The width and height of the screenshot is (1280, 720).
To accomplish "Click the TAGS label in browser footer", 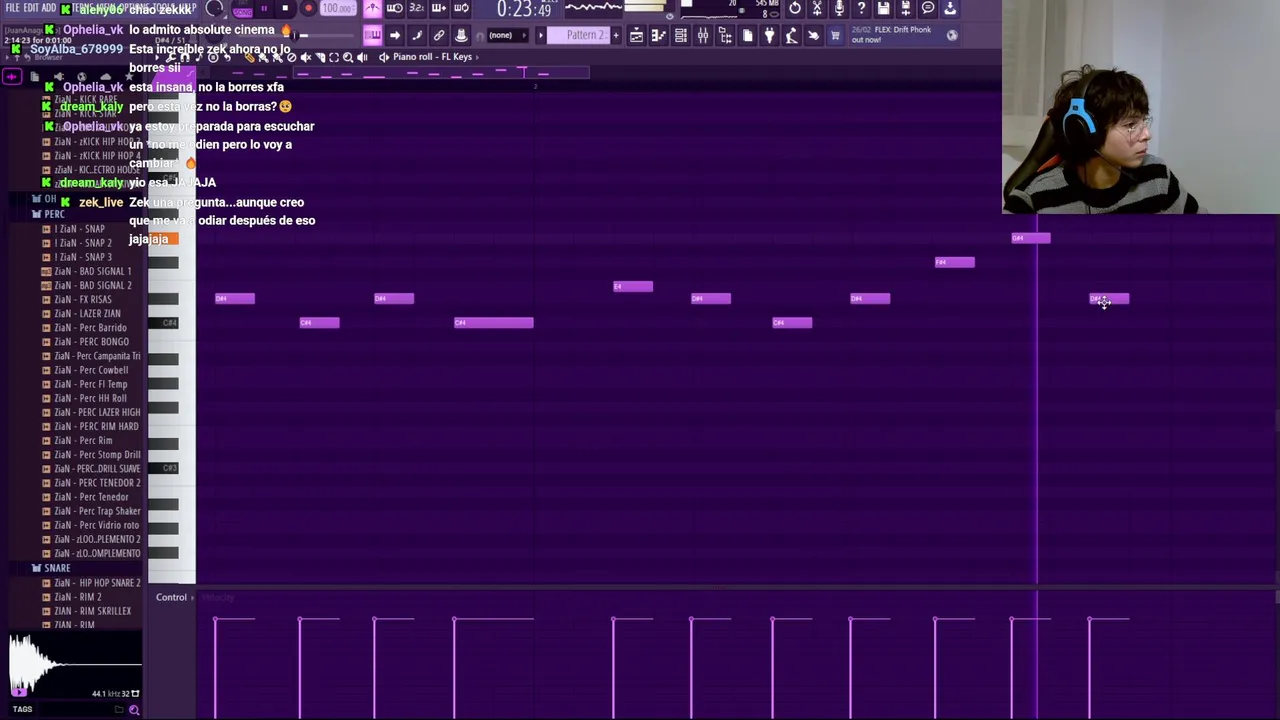I will (22, 709).
